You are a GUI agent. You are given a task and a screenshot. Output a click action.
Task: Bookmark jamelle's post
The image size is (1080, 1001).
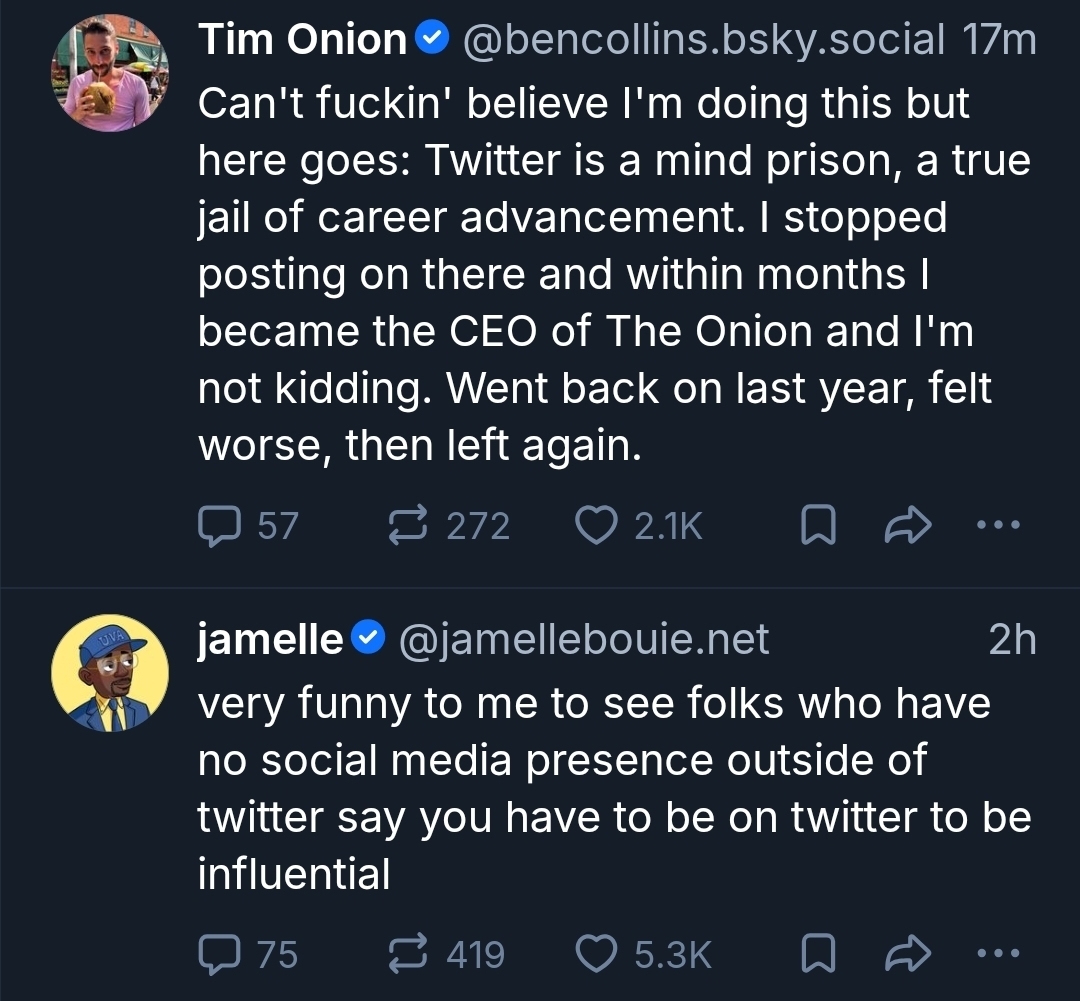[x=817, y=954]
